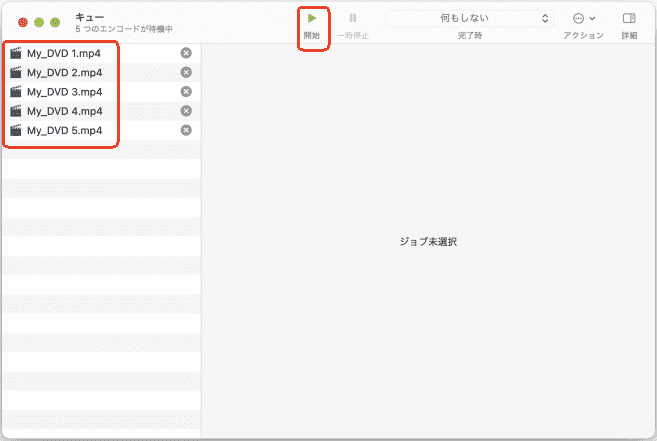Screen dimensions: 657x441
Task: Minimize the キュー window
Action: point(39,22)
